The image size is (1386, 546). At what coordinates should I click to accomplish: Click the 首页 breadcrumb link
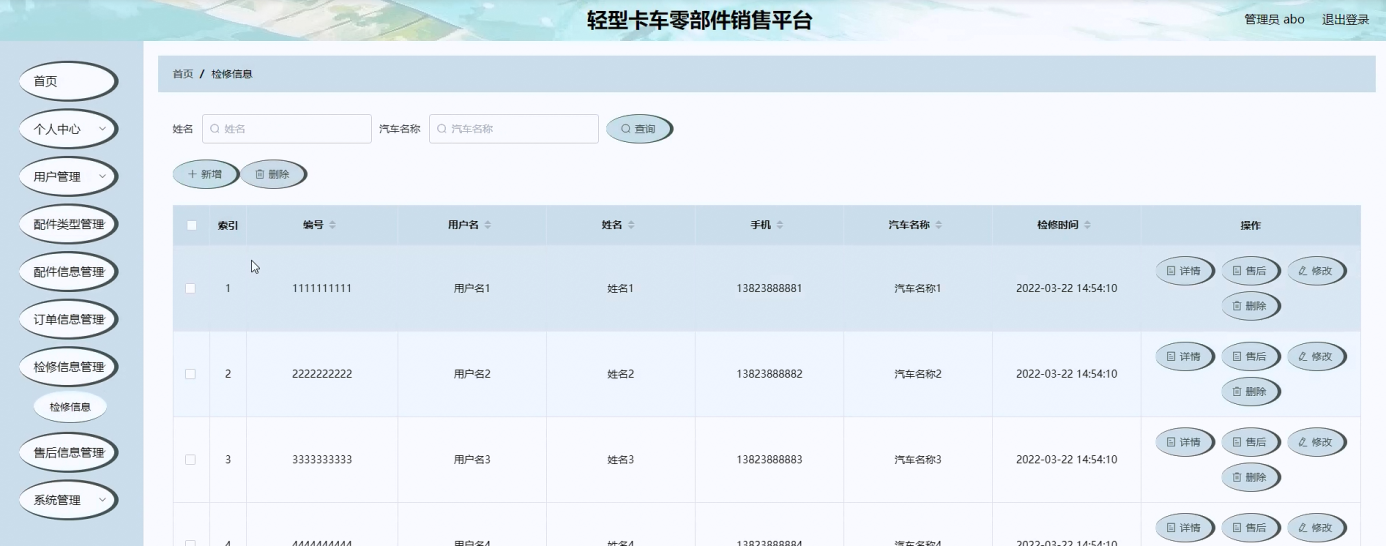[183, 74]
